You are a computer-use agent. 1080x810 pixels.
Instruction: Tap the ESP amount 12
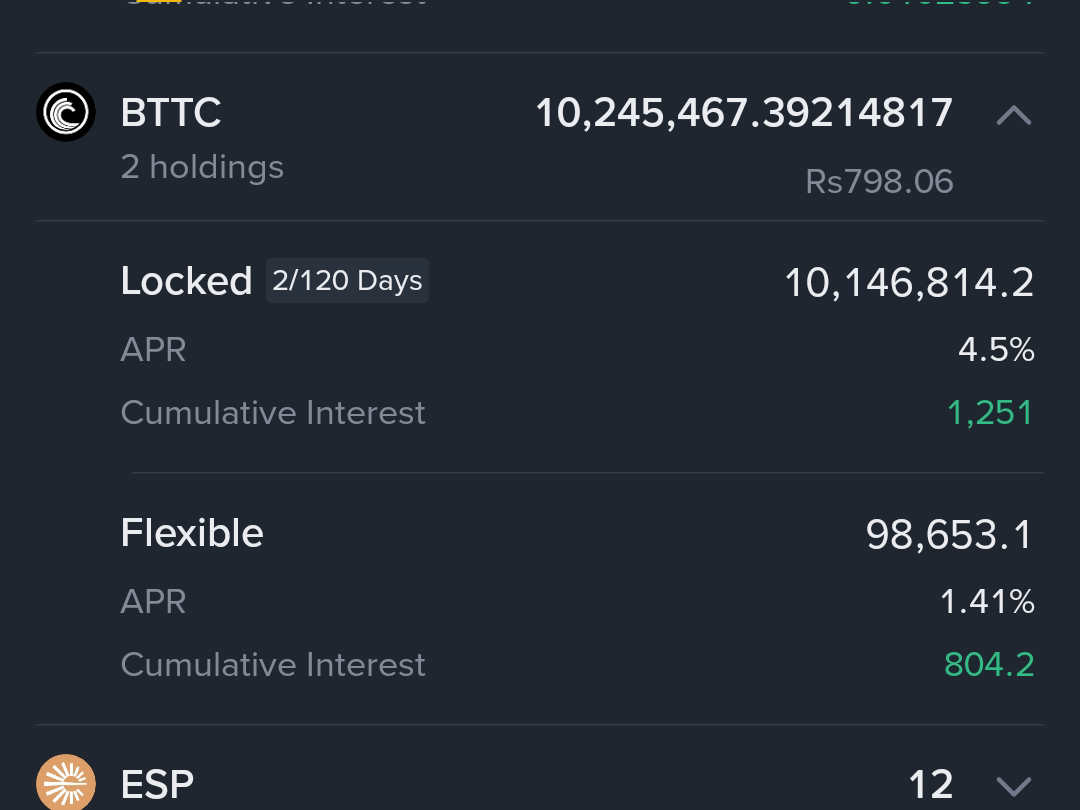(x=931, y=785)
